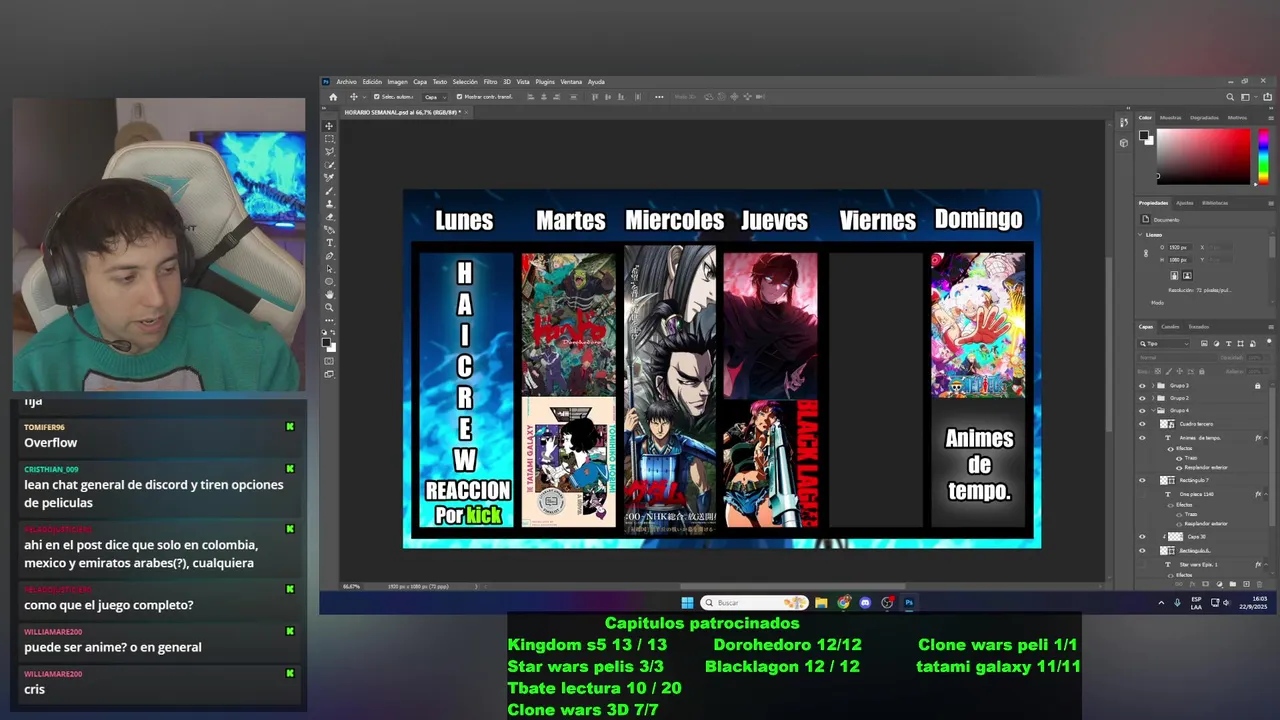Hide the Animes de tempo. text layer

click(1143, 438)
